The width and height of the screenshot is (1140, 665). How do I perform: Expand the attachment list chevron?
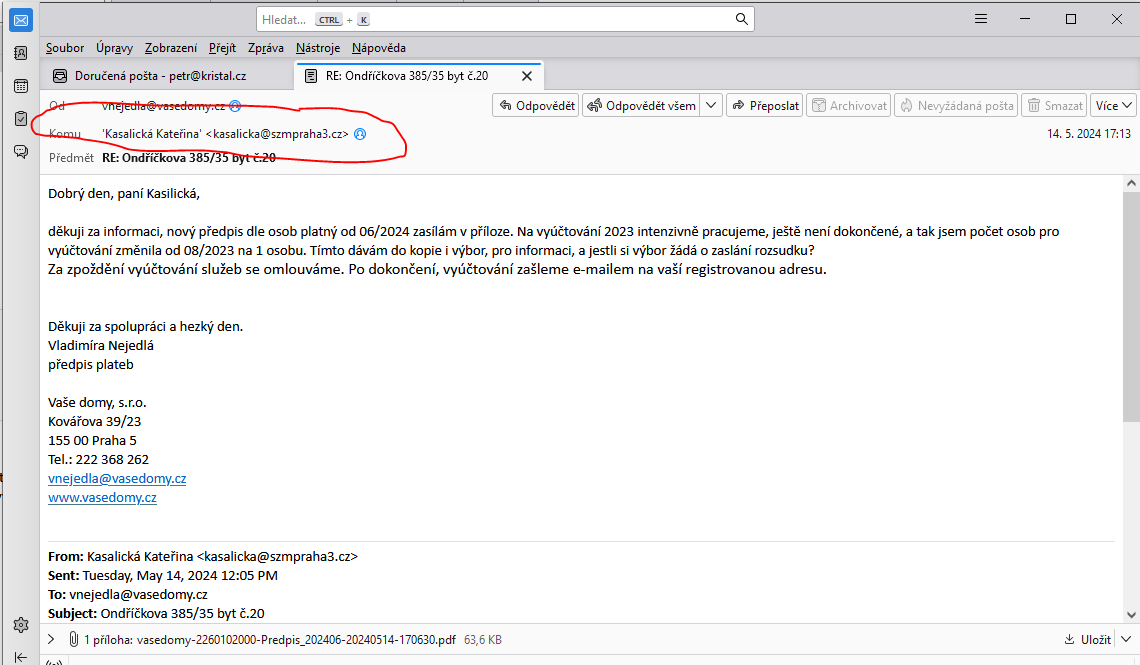[x=51, y=639]
